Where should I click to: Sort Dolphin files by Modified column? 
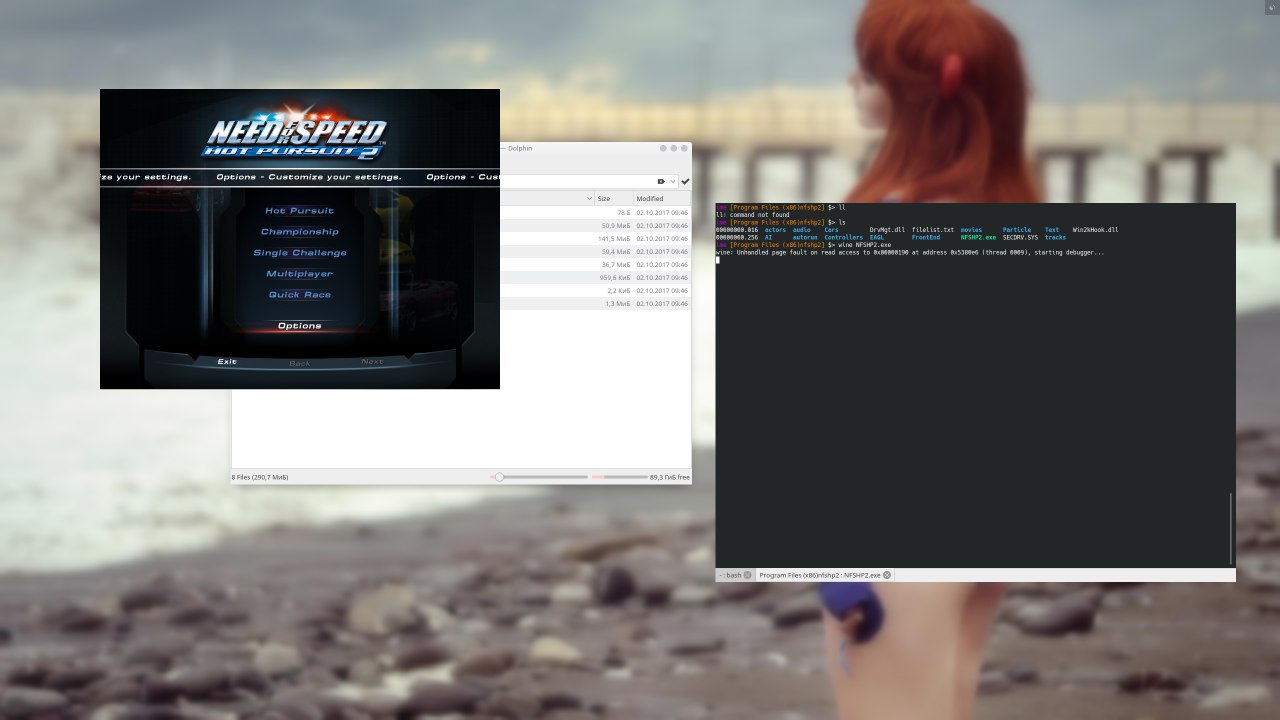click(x=662, y=199)
